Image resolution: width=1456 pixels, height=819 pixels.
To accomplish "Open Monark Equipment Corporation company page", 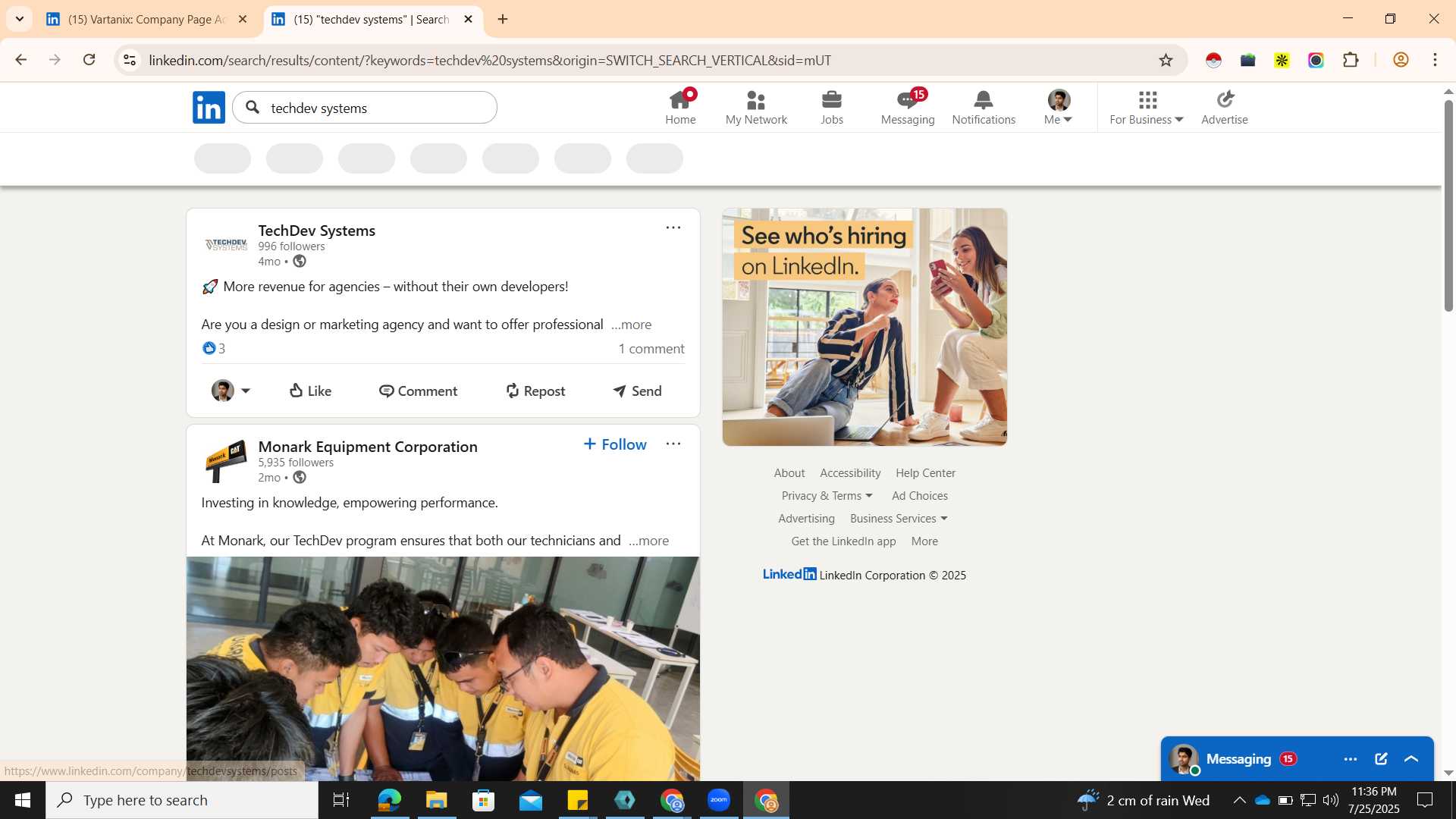I will (368, 447).
